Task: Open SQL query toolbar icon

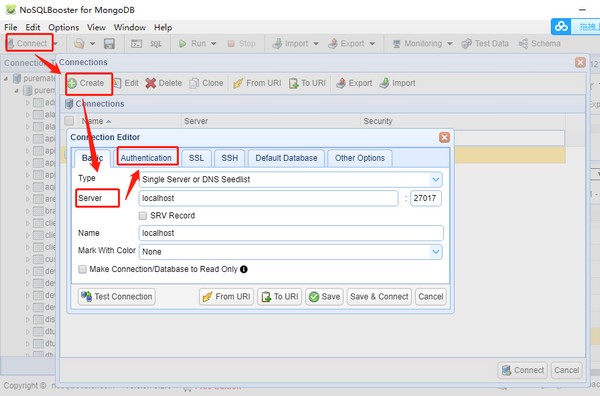Action: pyautogui.click(x=156, y=44)
